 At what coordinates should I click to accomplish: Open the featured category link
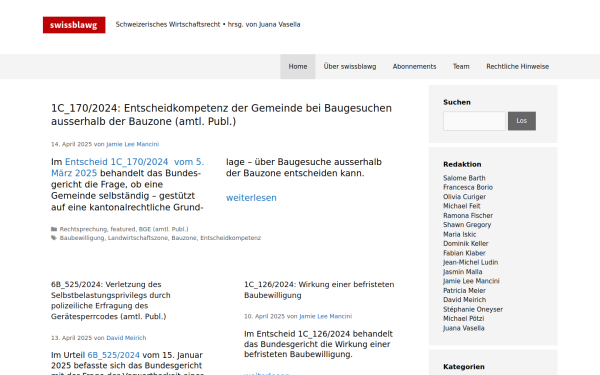point(123,229)
